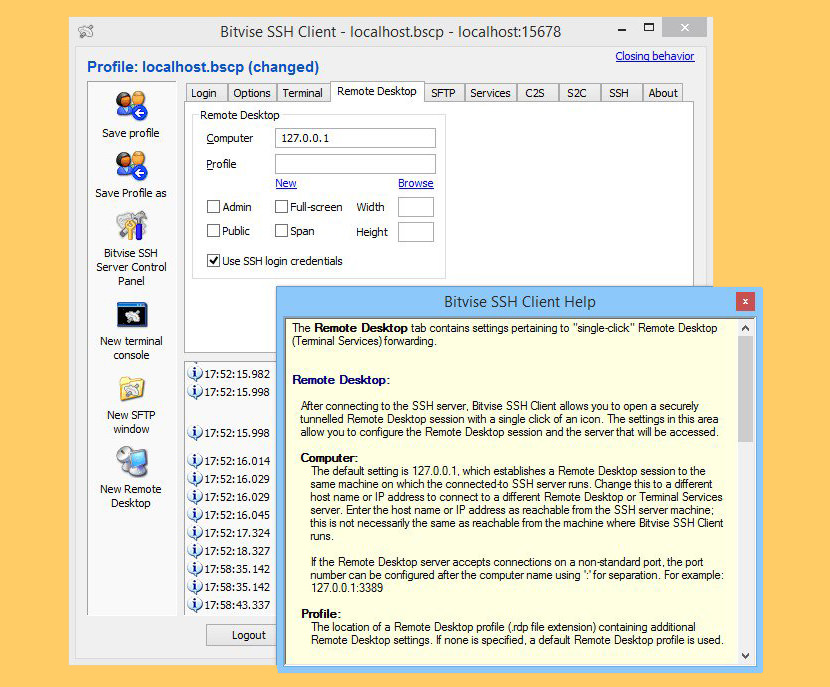Click the Remote Desktop heading in help
The height and width of the screenshot is (687, 830).
click(341, 379)
